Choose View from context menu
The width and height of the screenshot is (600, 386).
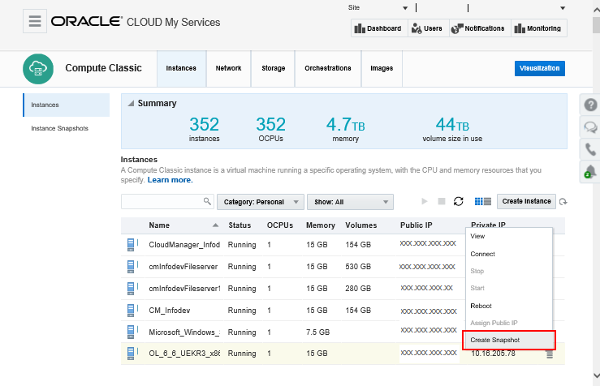tap(478, 236)
